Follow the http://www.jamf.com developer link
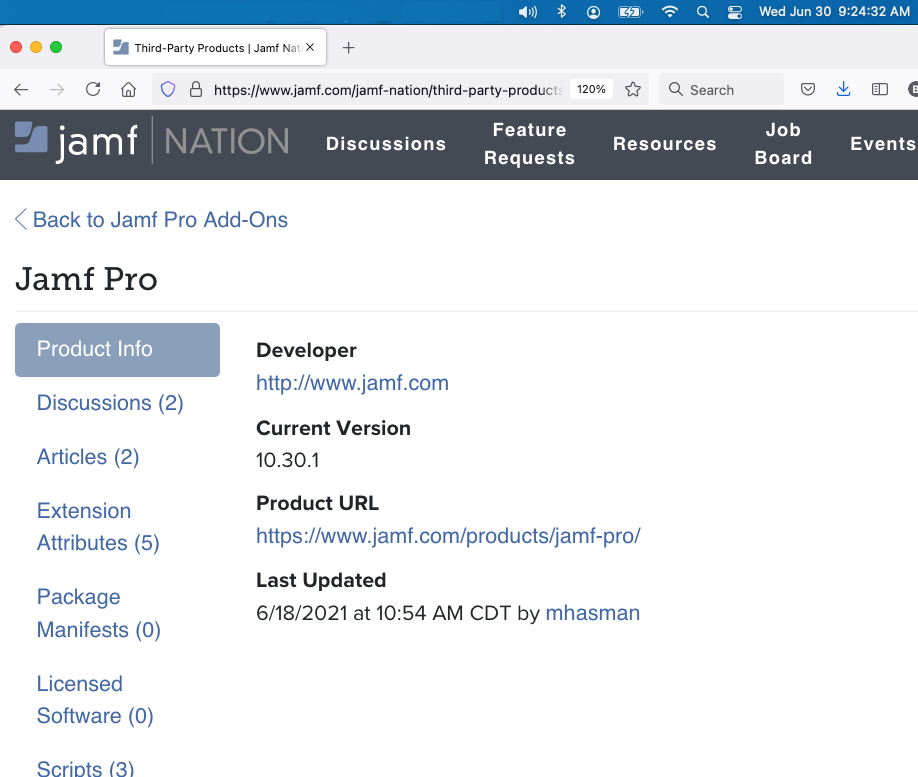 click(352, 383)
